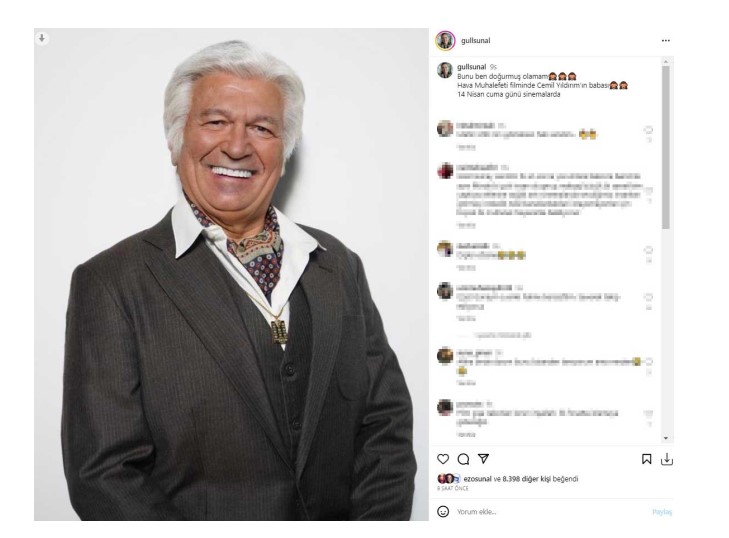Open ezosunal profile from likes line
The image size is (729, 538).
477,478
